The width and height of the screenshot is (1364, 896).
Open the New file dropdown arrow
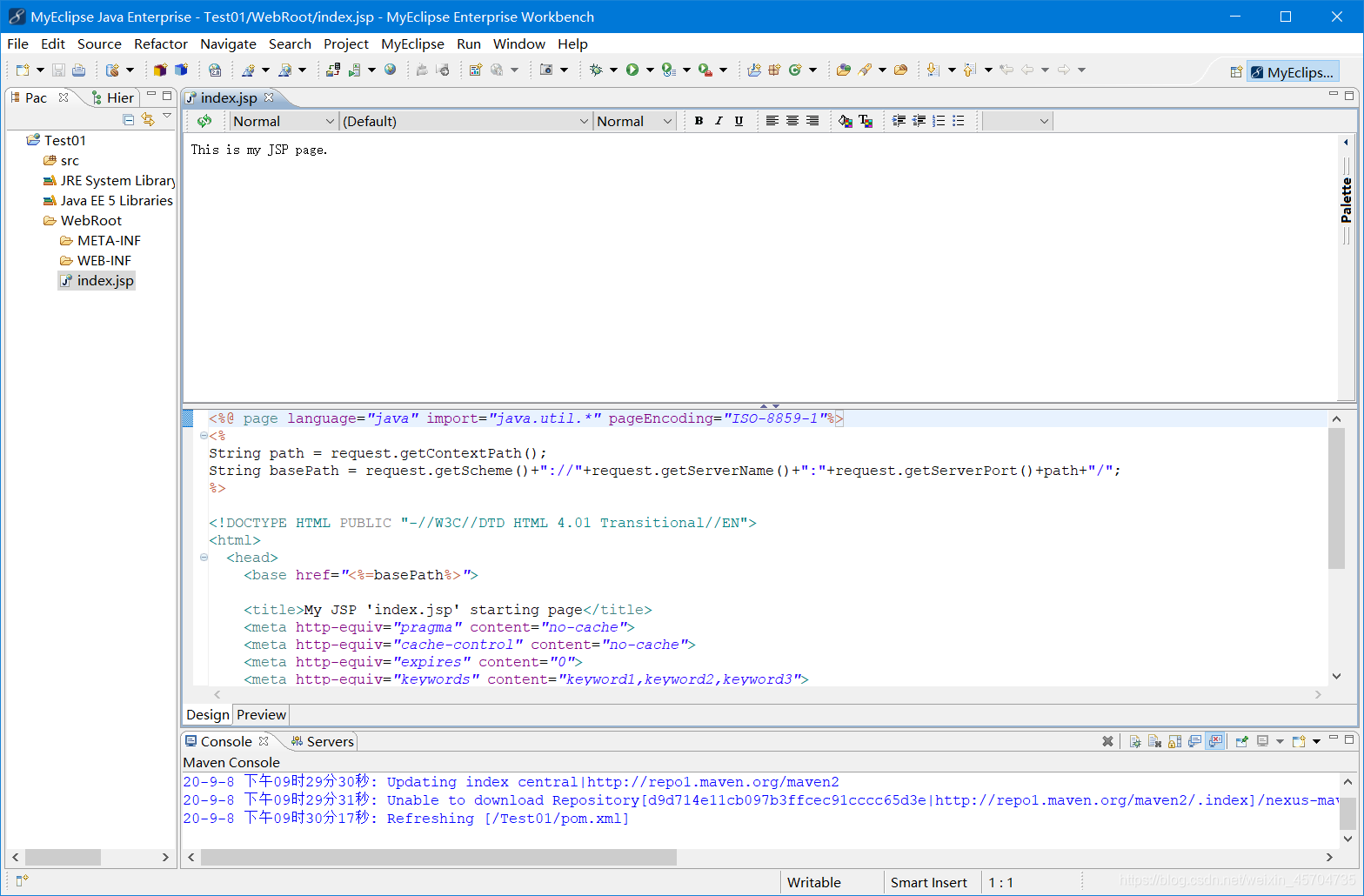click(x=40, y=70)
